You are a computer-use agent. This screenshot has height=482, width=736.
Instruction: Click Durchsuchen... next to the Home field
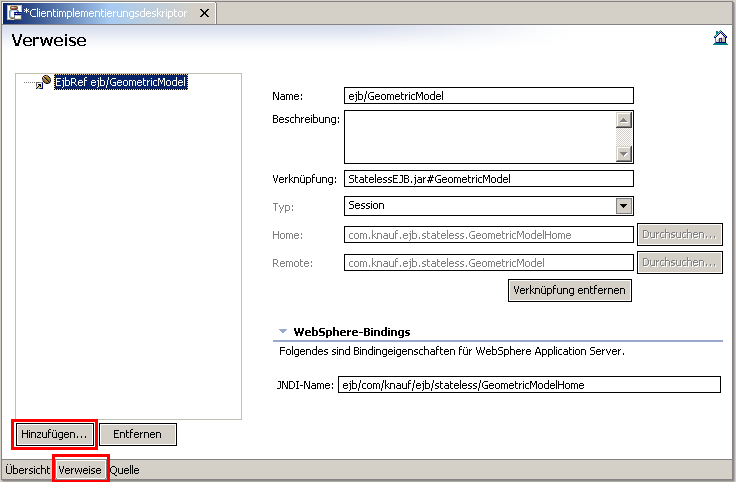point(680,235)
